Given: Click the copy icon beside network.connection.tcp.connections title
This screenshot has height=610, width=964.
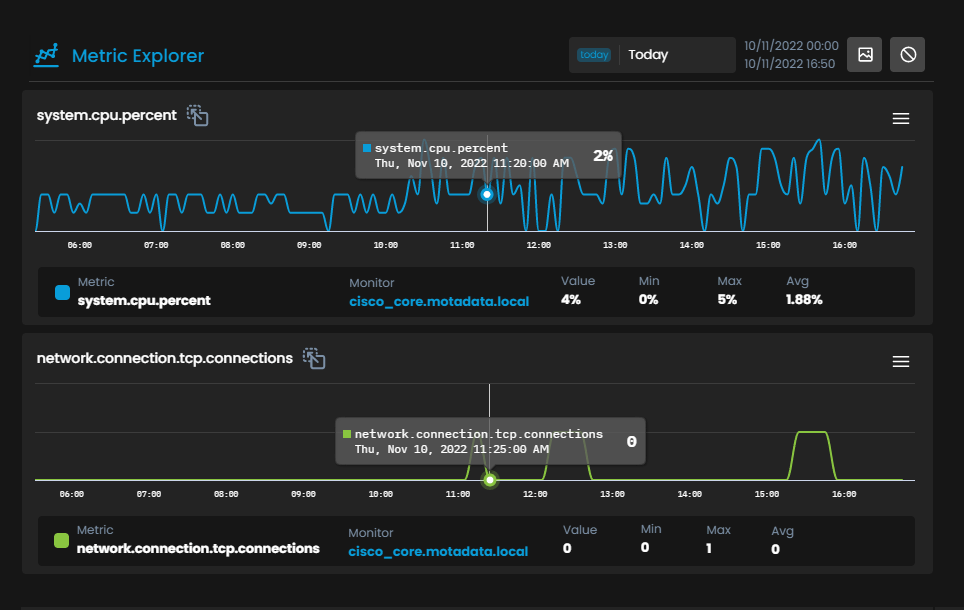Looking at the screenshot, I should [x=314, y=358].
